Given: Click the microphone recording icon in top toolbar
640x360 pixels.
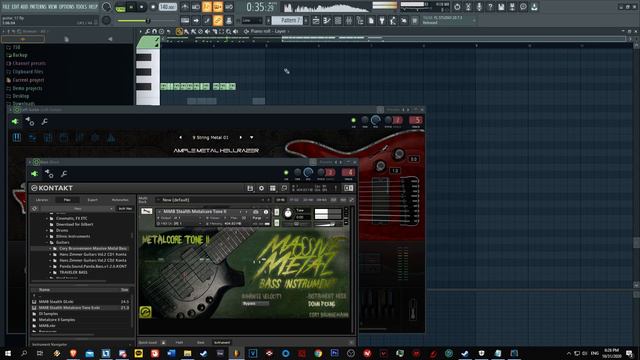Looking at the screenshot, I should tap(479, 7).
